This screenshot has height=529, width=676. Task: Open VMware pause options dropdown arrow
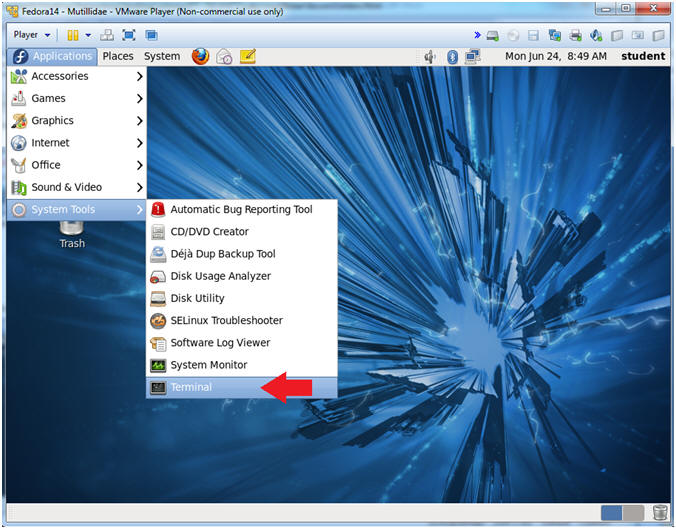88,35
